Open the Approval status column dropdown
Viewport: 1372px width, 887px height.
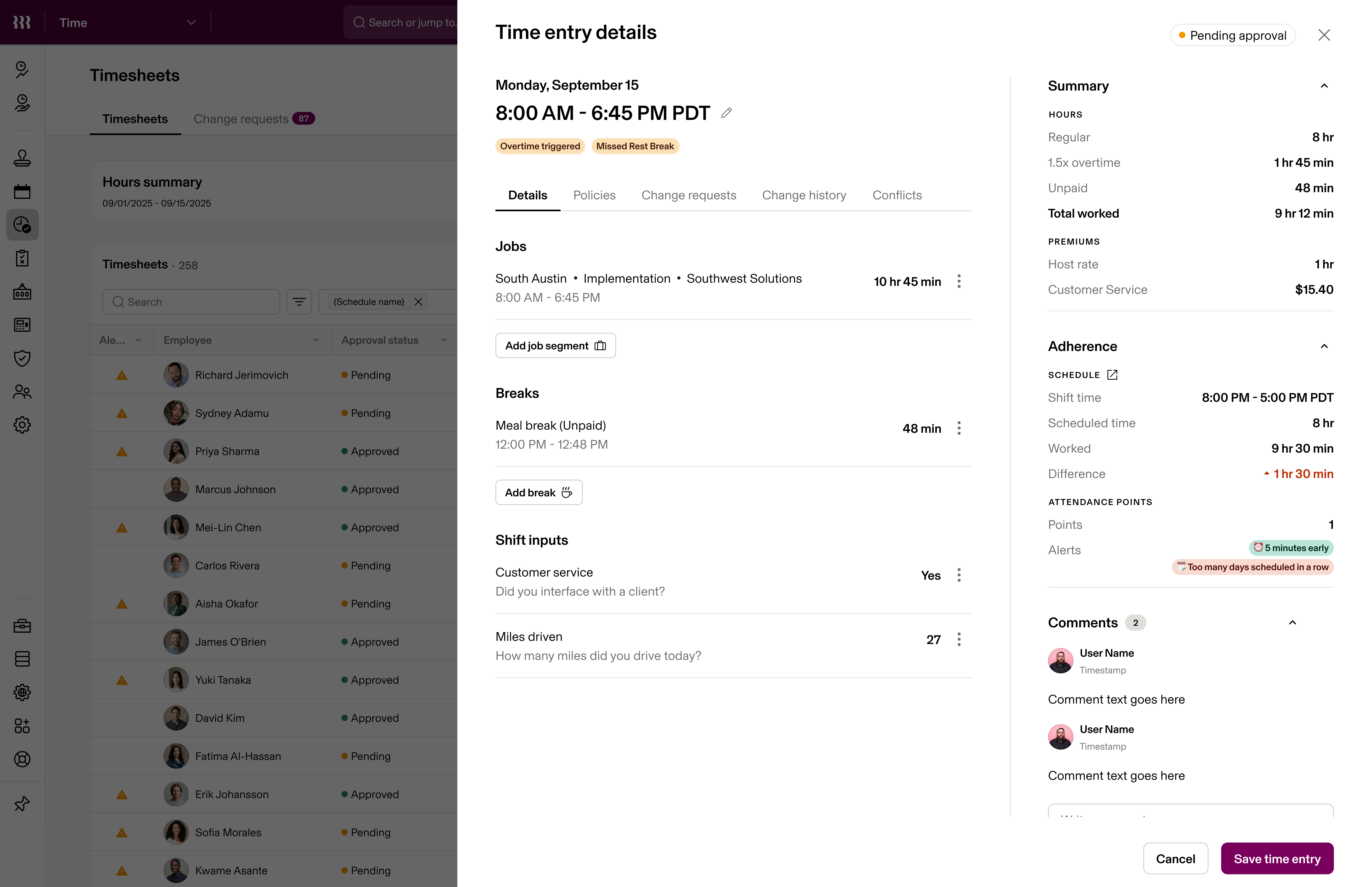click(444, 340)
